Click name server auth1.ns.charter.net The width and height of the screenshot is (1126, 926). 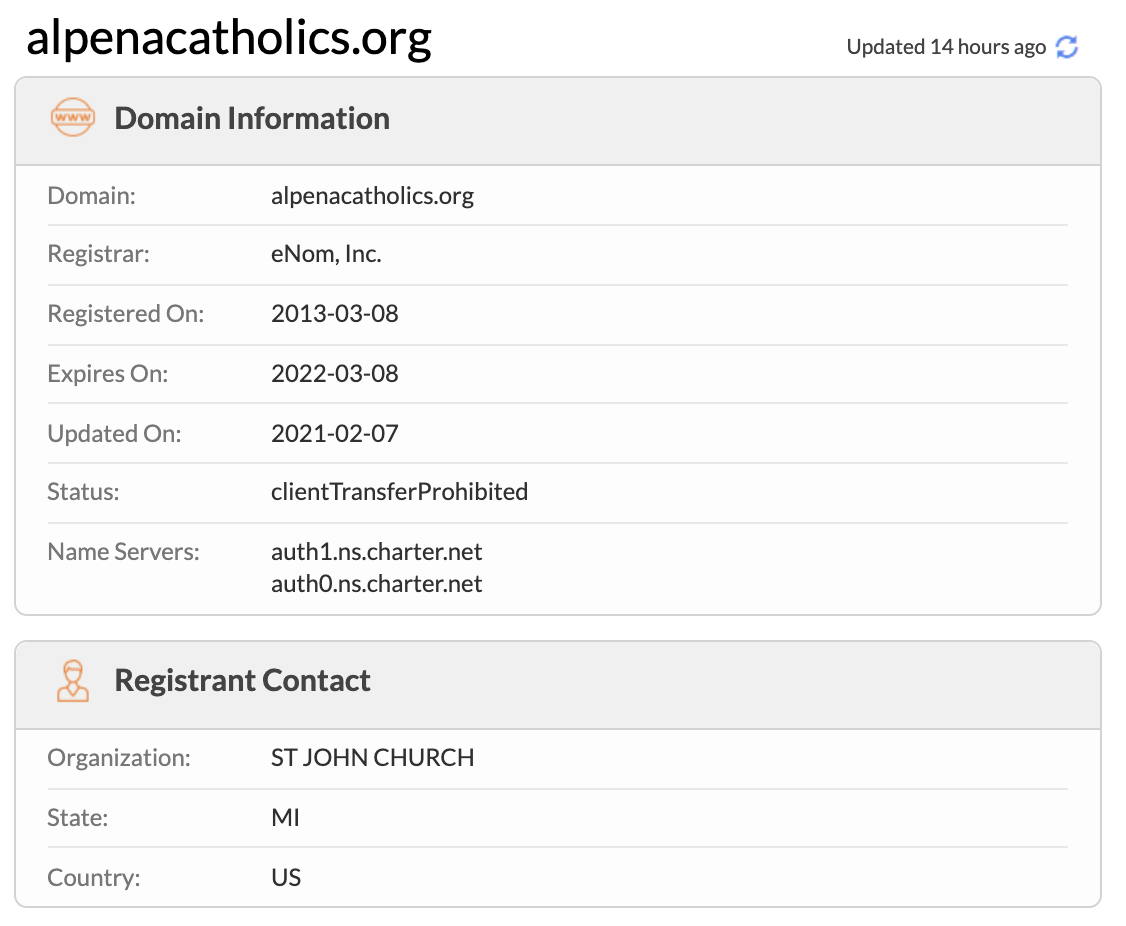(377, 552)
